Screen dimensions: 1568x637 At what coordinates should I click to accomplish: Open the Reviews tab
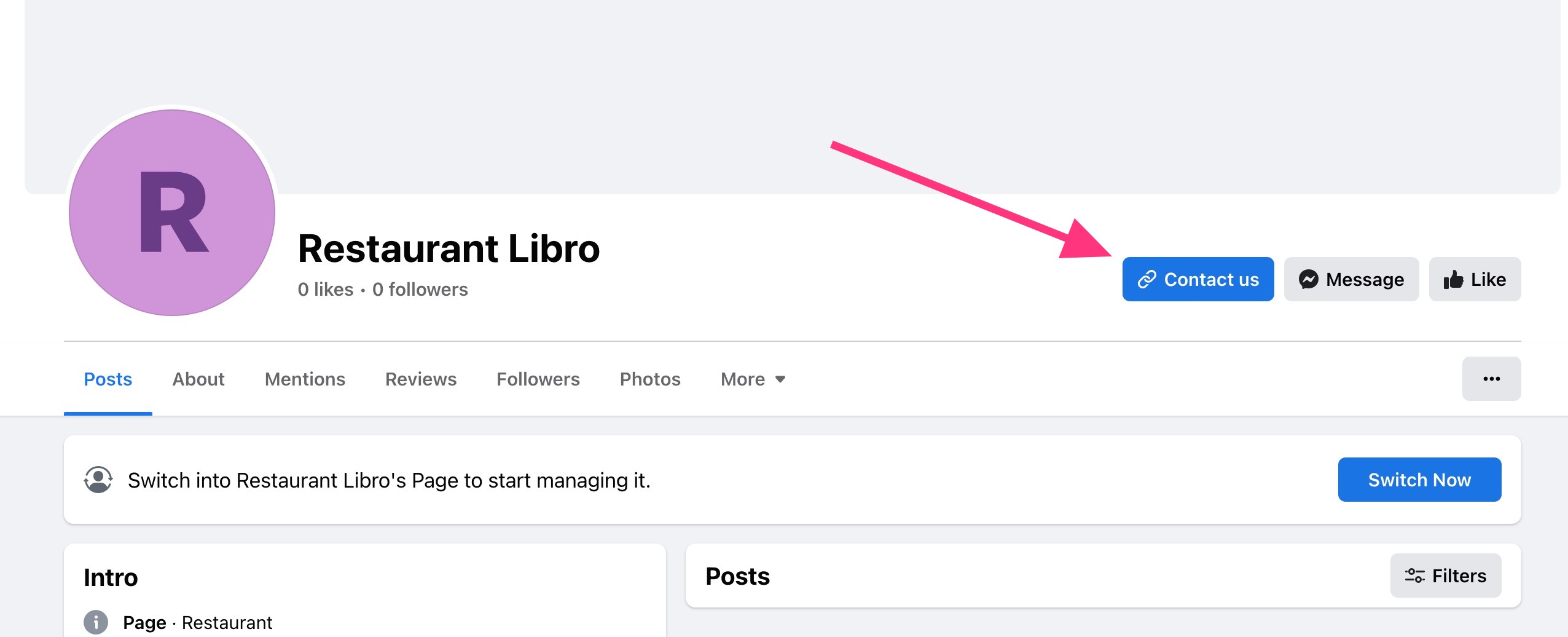click(x=420, y=379)
